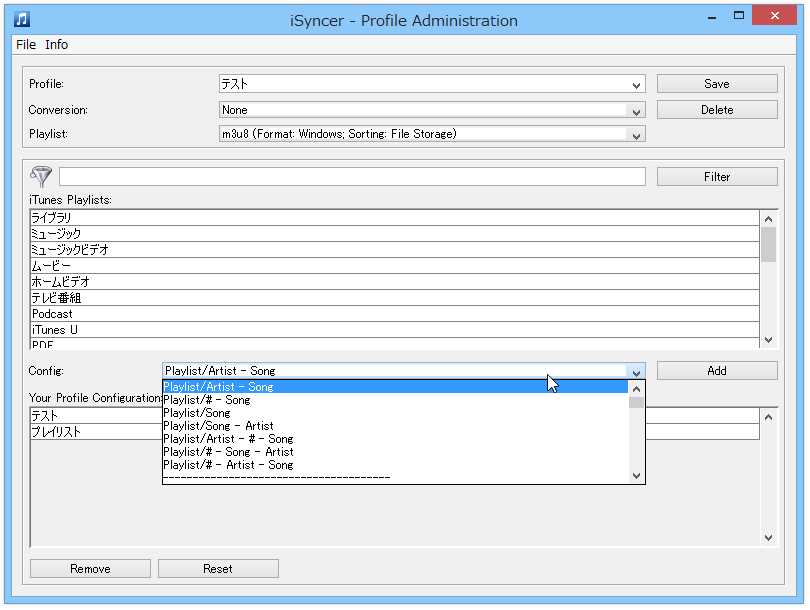Click profile configuration scrollbar down arrow

(769, 538)
